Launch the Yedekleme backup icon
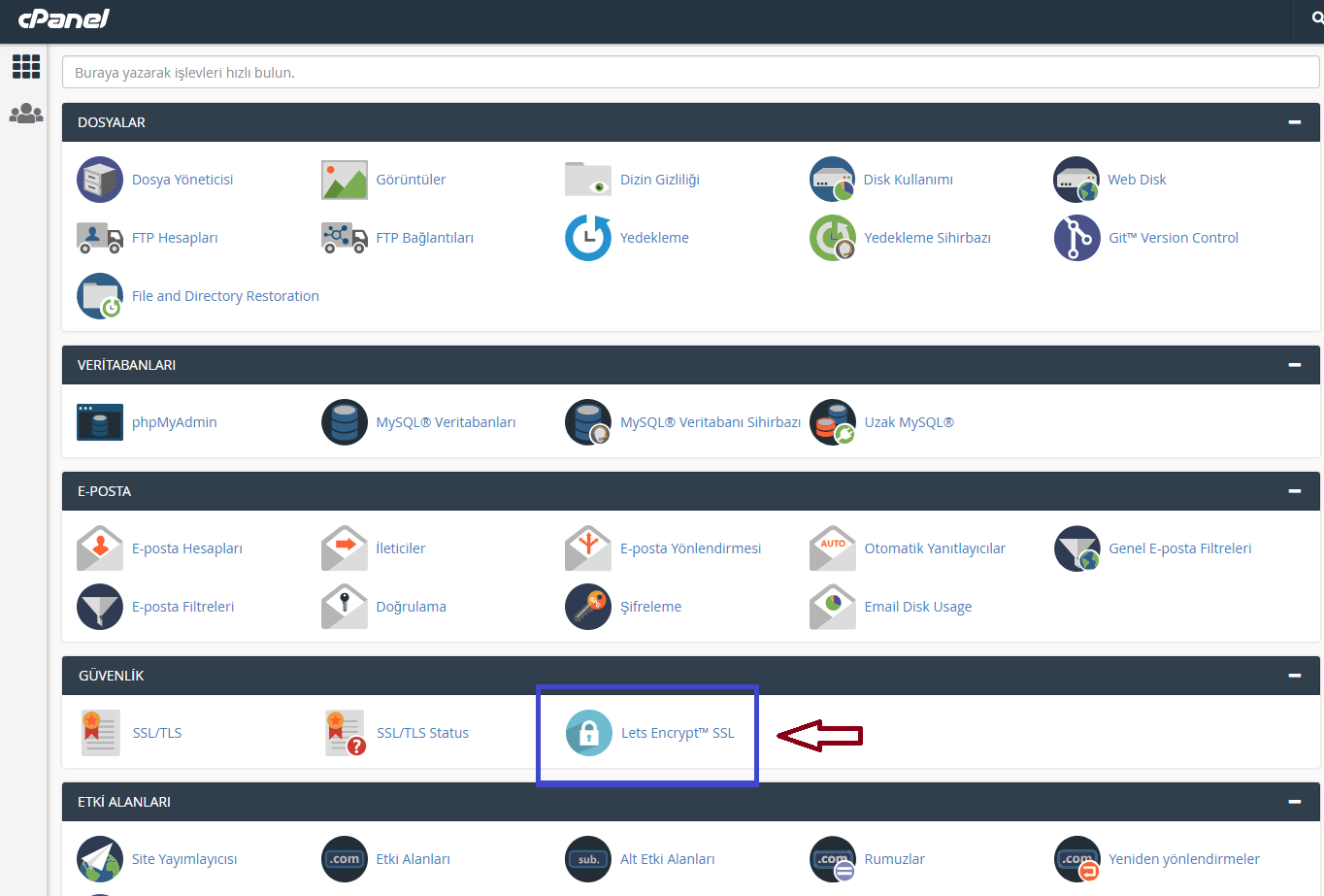 pos(588,238)
